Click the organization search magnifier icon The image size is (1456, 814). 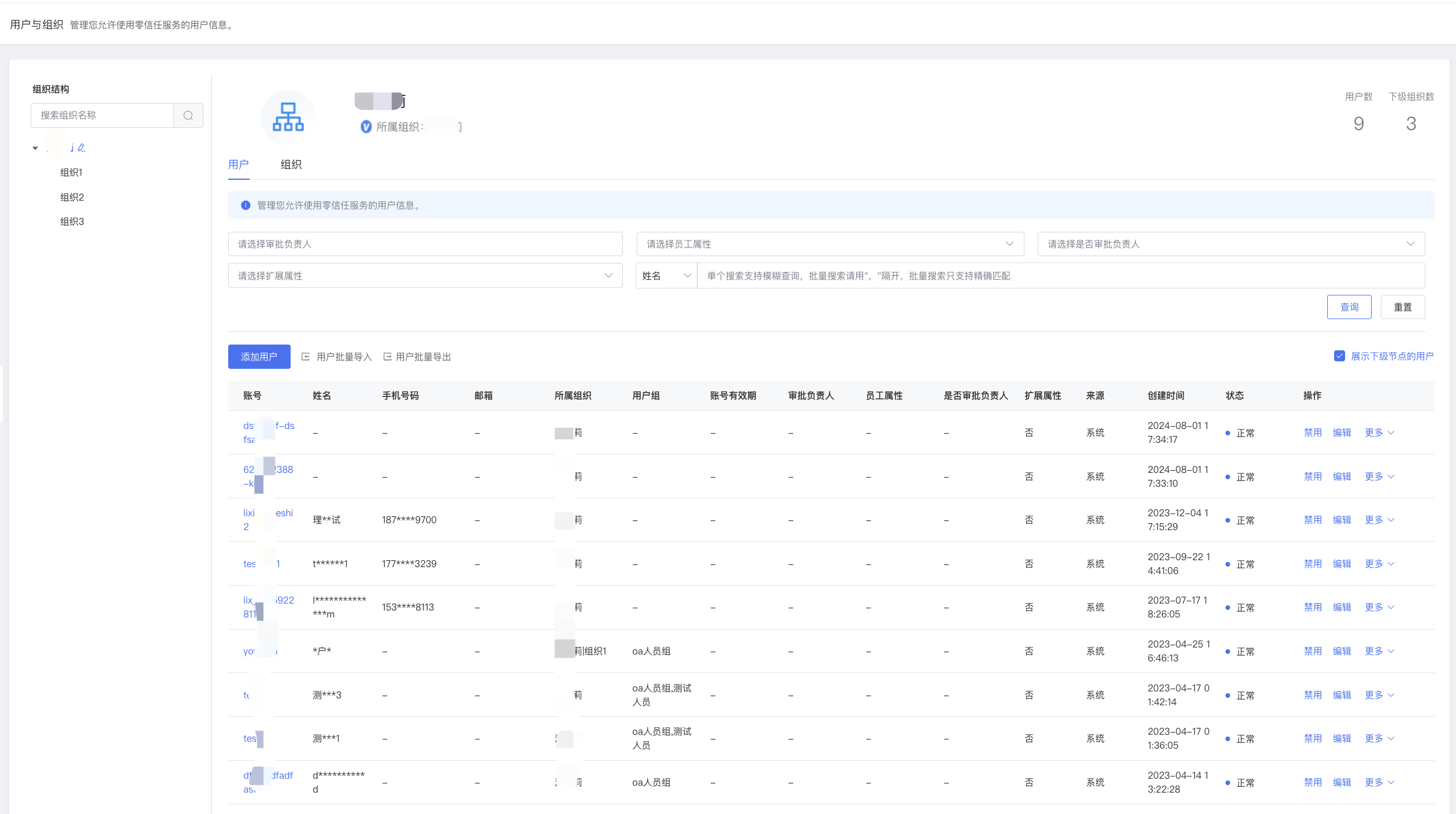(x=188, y=115)
